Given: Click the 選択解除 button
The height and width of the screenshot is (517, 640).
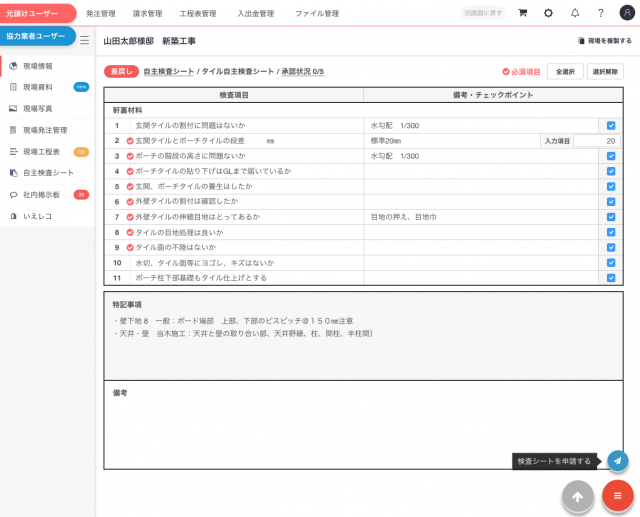Looking at the screenshot, I should [606, 72].
